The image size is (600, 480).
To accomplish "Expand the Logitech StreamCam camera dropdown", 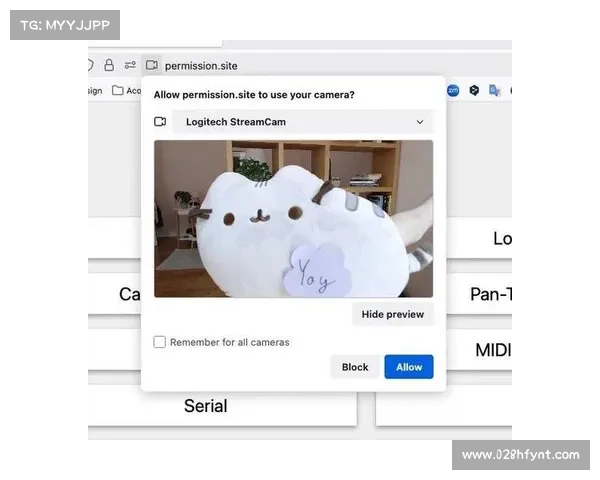I will click(x=302, y=122).
